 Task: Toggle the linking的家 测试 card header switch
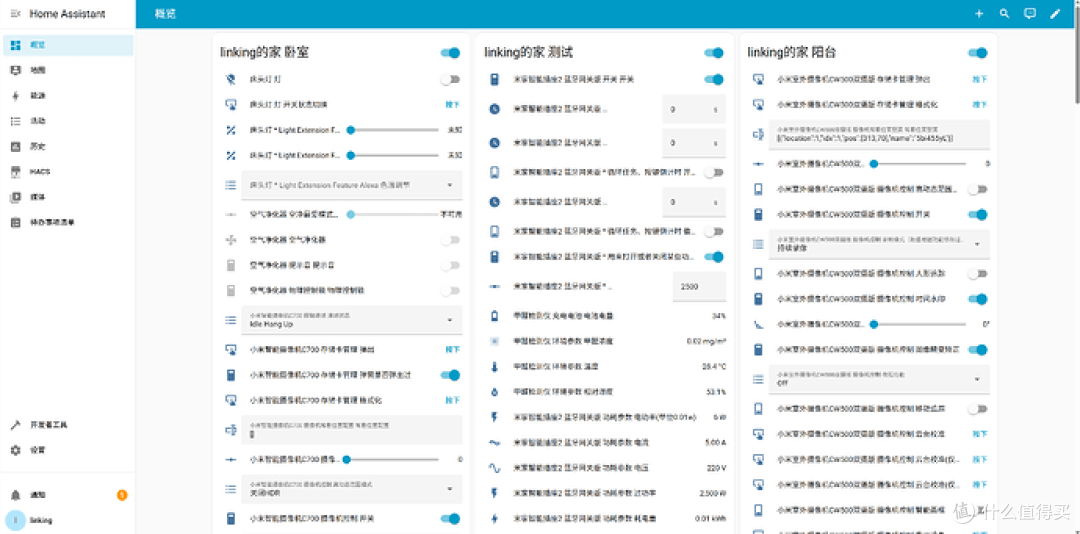[714, 53]
